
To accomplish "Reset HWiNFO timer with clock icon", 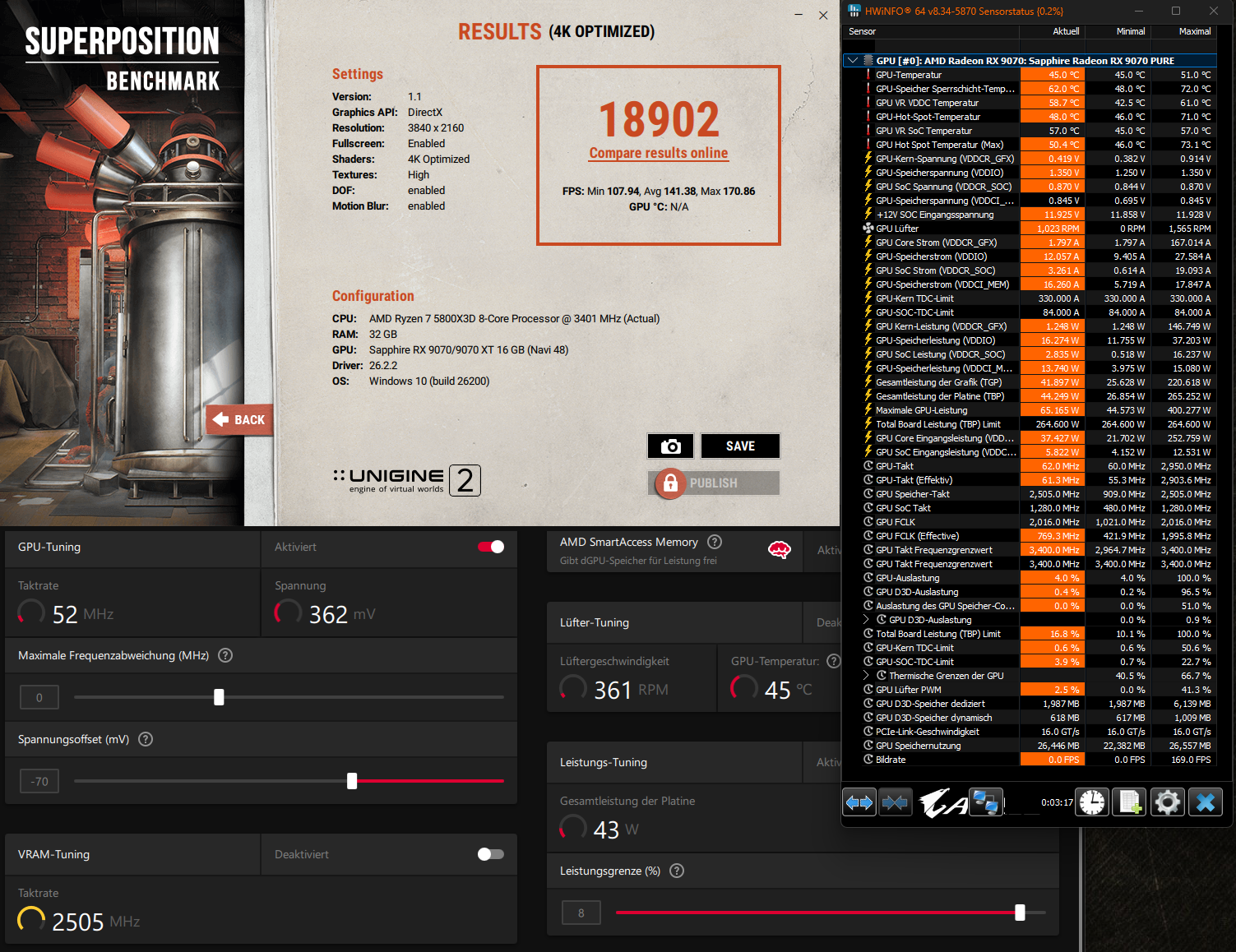I will pyautogui.click(x=1092, y=802).
